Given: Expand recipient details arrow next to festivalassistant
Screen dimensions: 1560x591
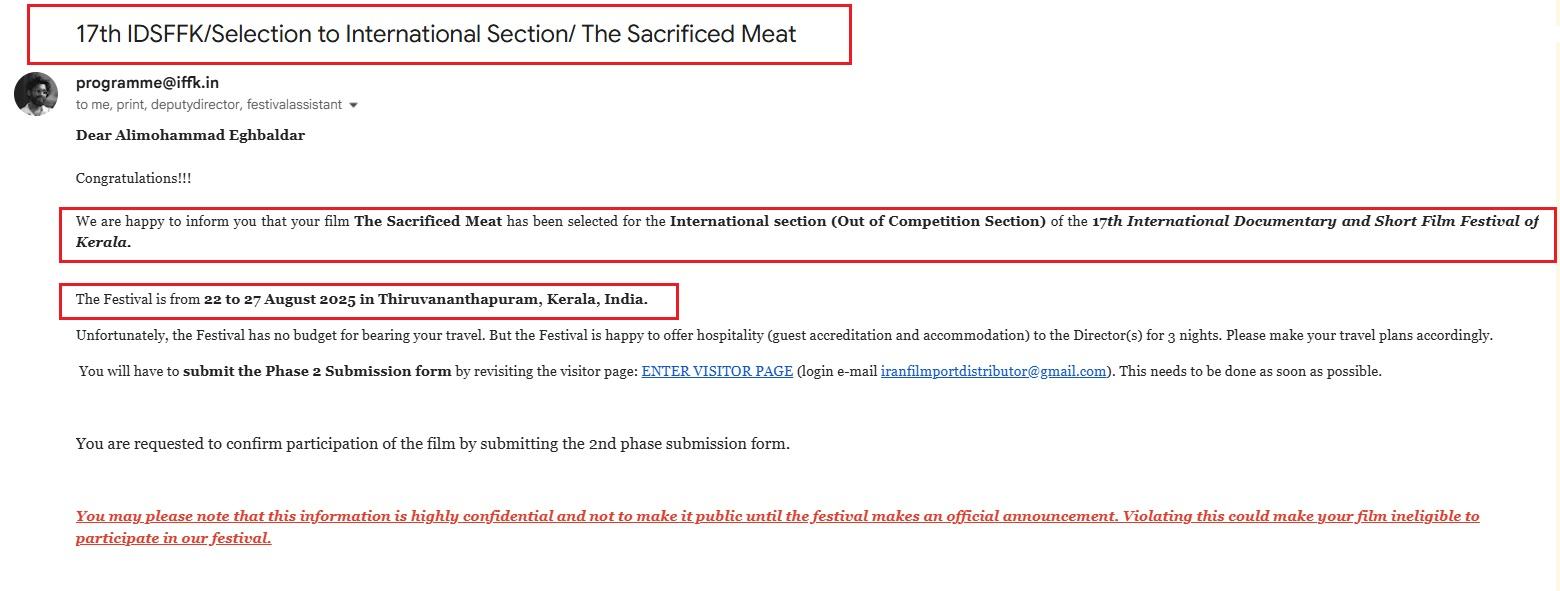Looking at the screenshot, I should point(353,105).
